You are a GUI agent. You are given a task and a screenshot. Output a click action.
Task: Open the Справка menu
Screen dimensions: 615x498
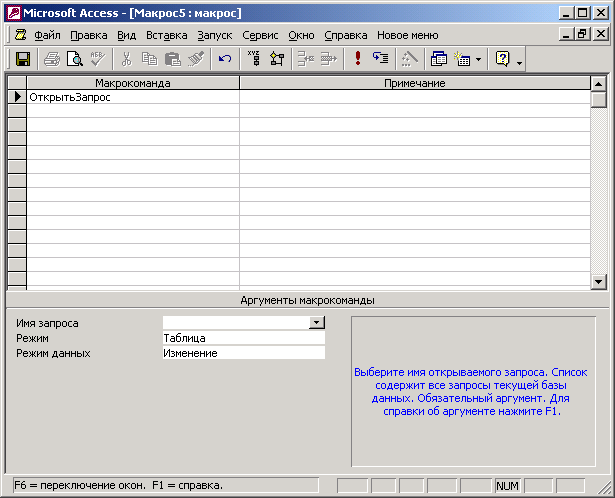[346, 35]
